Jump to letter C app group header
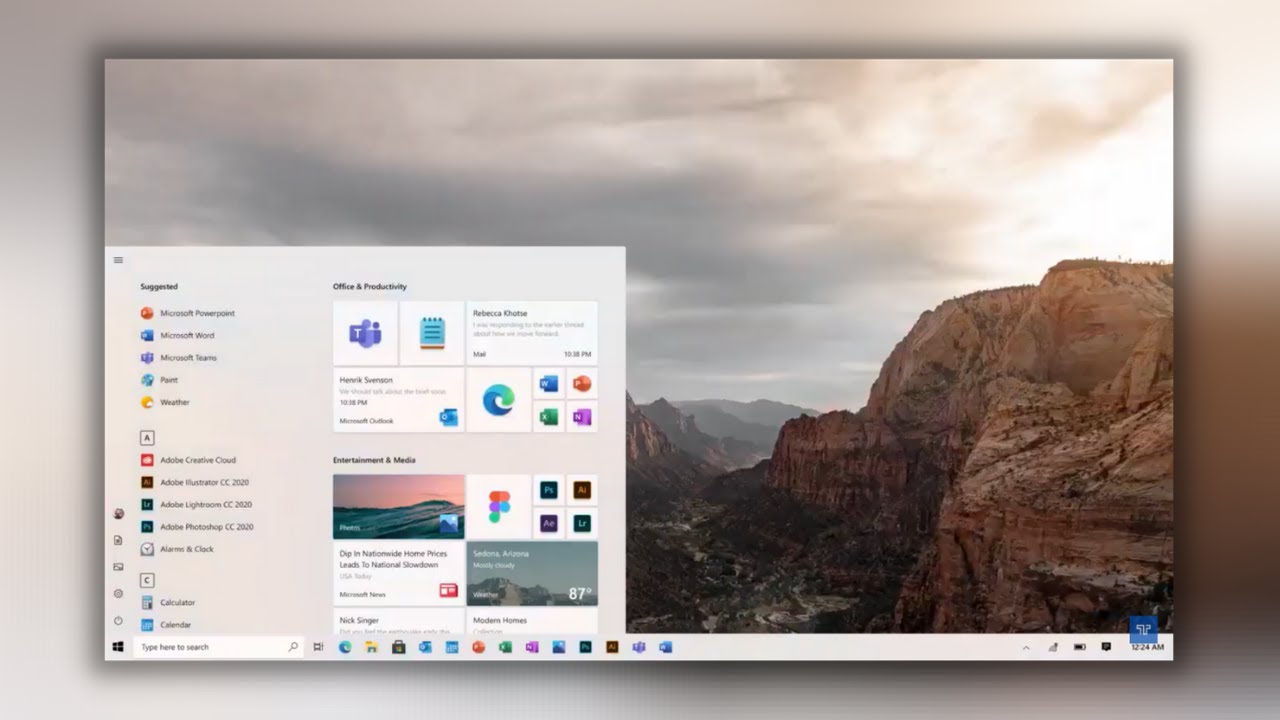This screenshot has width=1280, height=720. tap(147, 580)
